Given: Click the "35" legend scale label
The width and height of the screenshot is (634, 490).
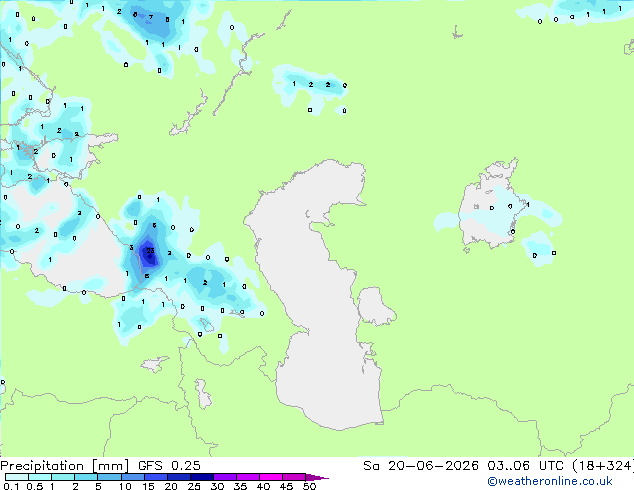Looking at the screenshot, I should pos(240,486).
